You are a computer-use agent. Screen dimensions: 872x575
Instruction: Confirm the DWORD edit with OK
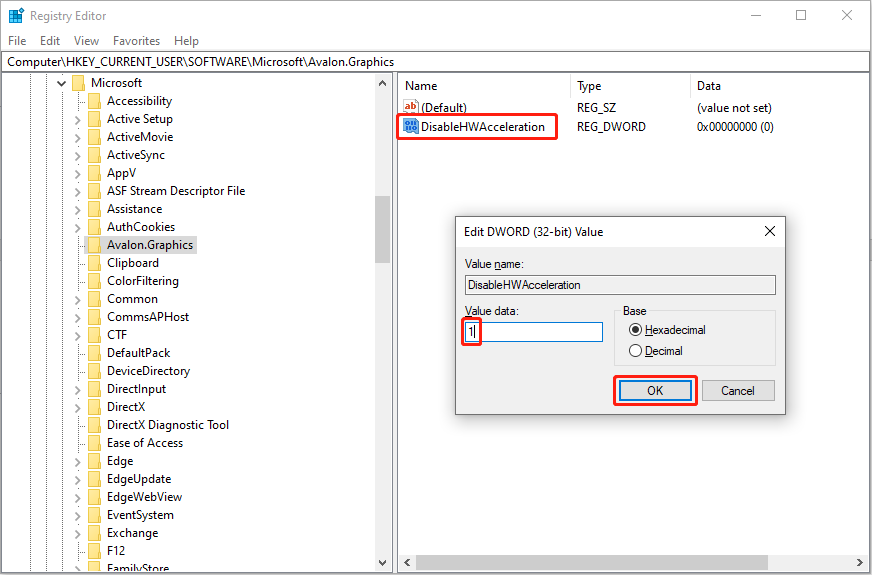[x=655, y=390]
